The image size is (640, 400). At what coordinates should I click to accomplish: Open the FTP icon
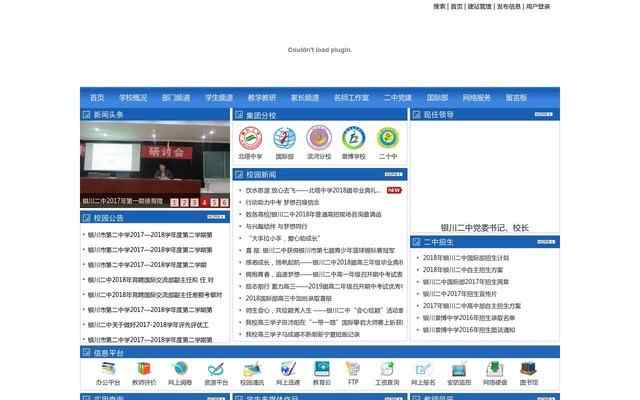[352, 370]
